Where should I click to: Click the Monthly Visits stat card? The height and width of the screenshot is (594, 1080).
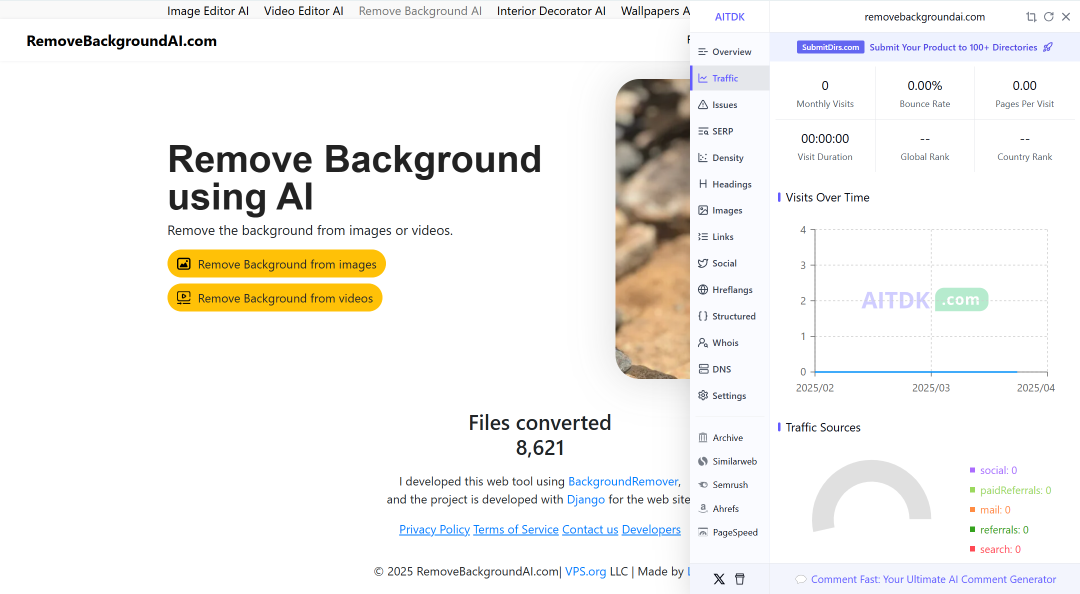pyautogui.click(x=824, y=94)
